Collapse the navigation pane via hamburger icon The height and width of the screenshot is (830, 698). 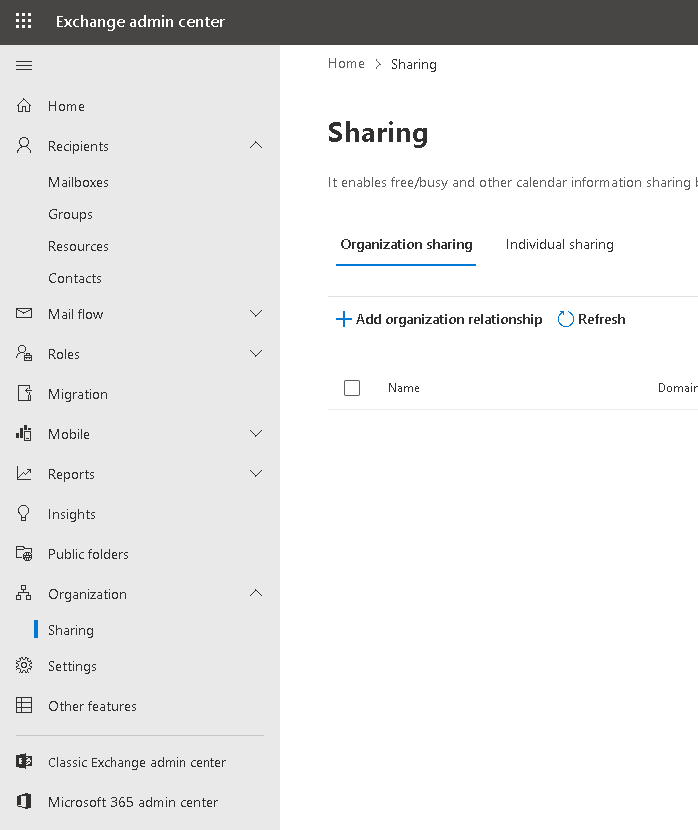(24, 65)
